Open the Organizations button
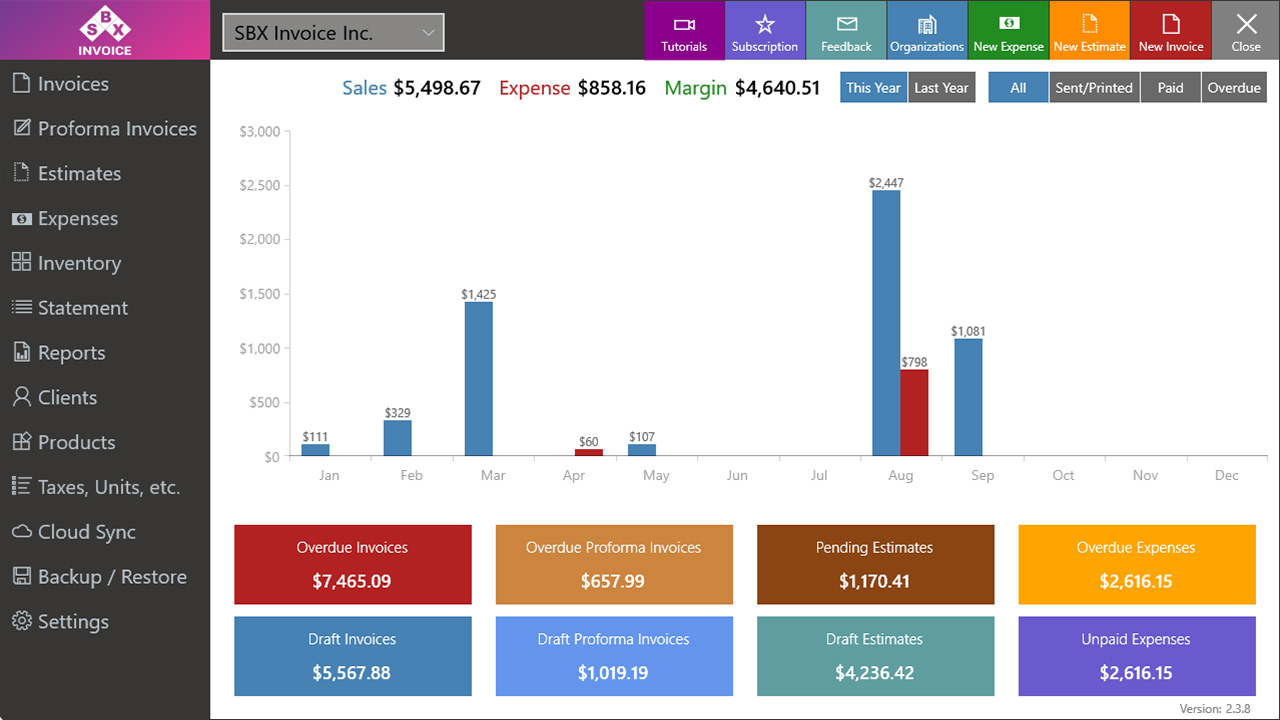This screenshot has width=1280, height=720. point(927,31)
